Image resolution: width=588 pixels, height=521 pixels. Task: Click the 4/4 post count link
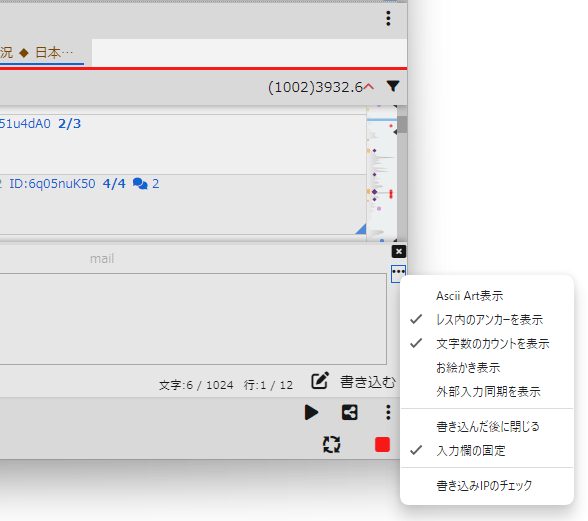coord(114,184)
